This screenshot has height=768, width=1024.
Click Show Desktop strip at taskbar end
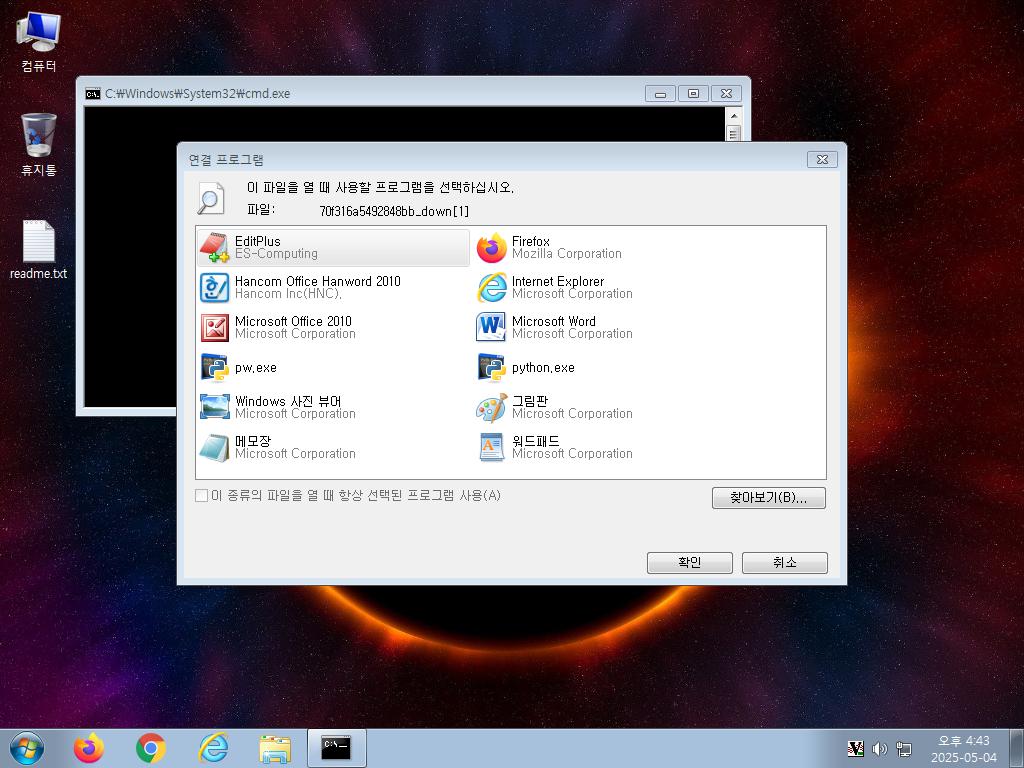click(x=1017, y=748)
